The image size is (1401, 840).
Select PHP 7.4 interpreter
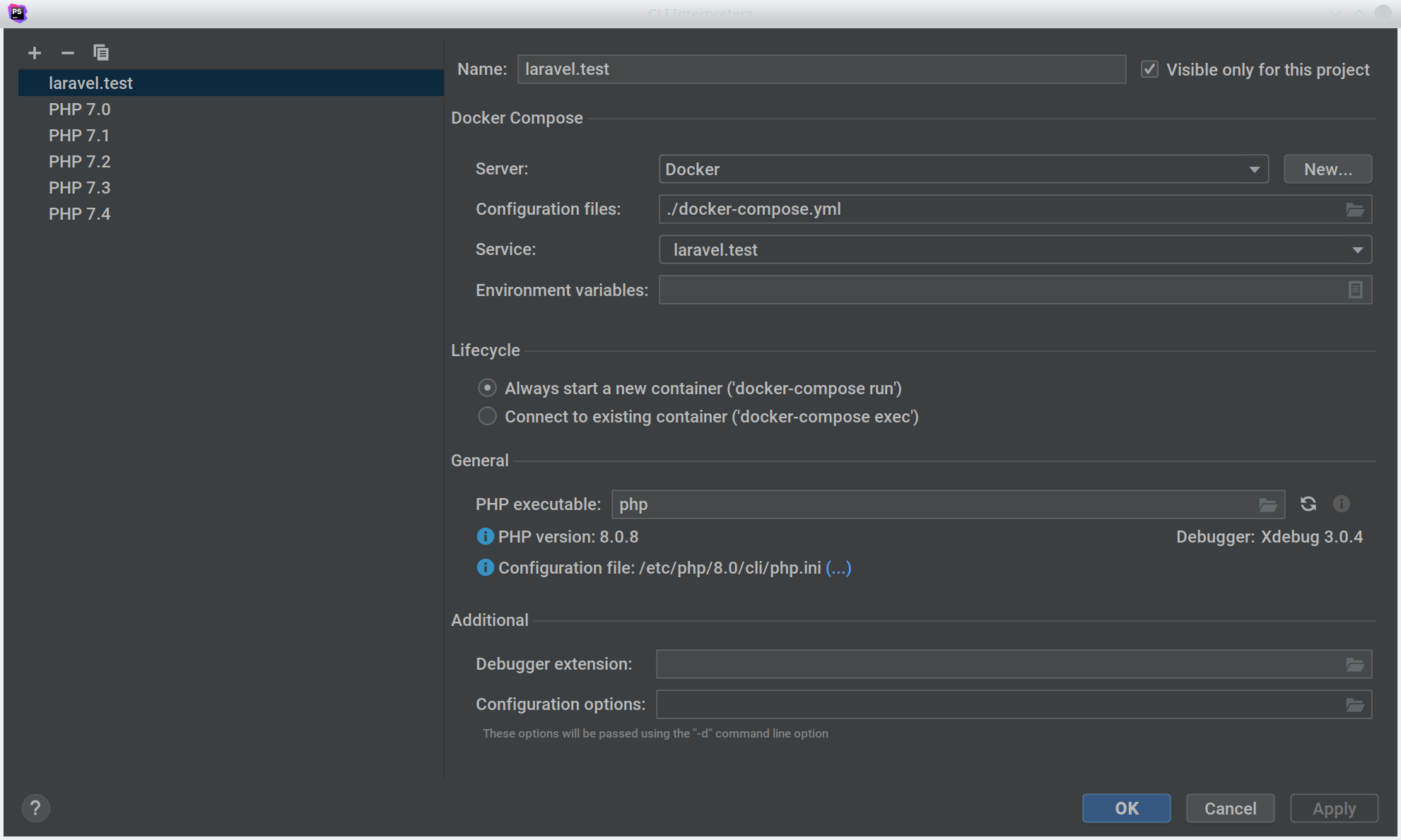click(230, 214)
